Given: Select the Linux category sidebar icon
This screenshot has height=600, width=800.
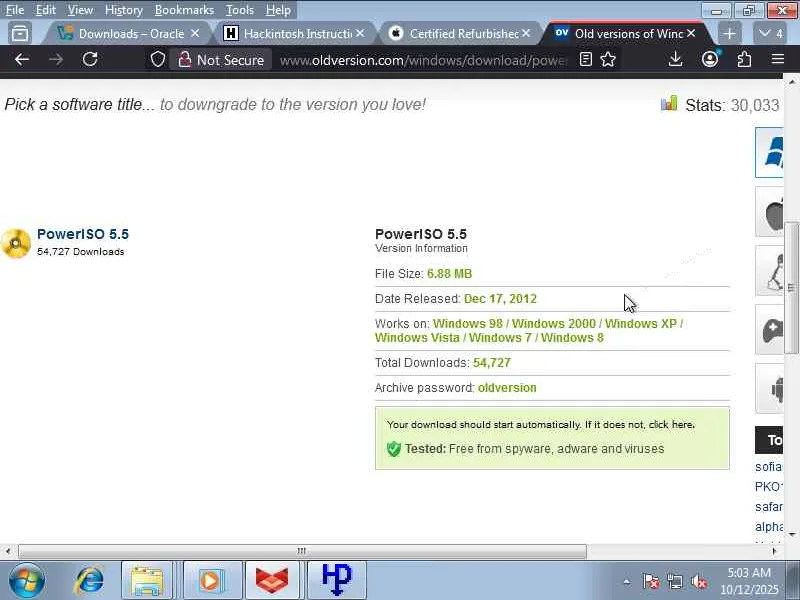Looking at the screenshot, I should [770, 270].
